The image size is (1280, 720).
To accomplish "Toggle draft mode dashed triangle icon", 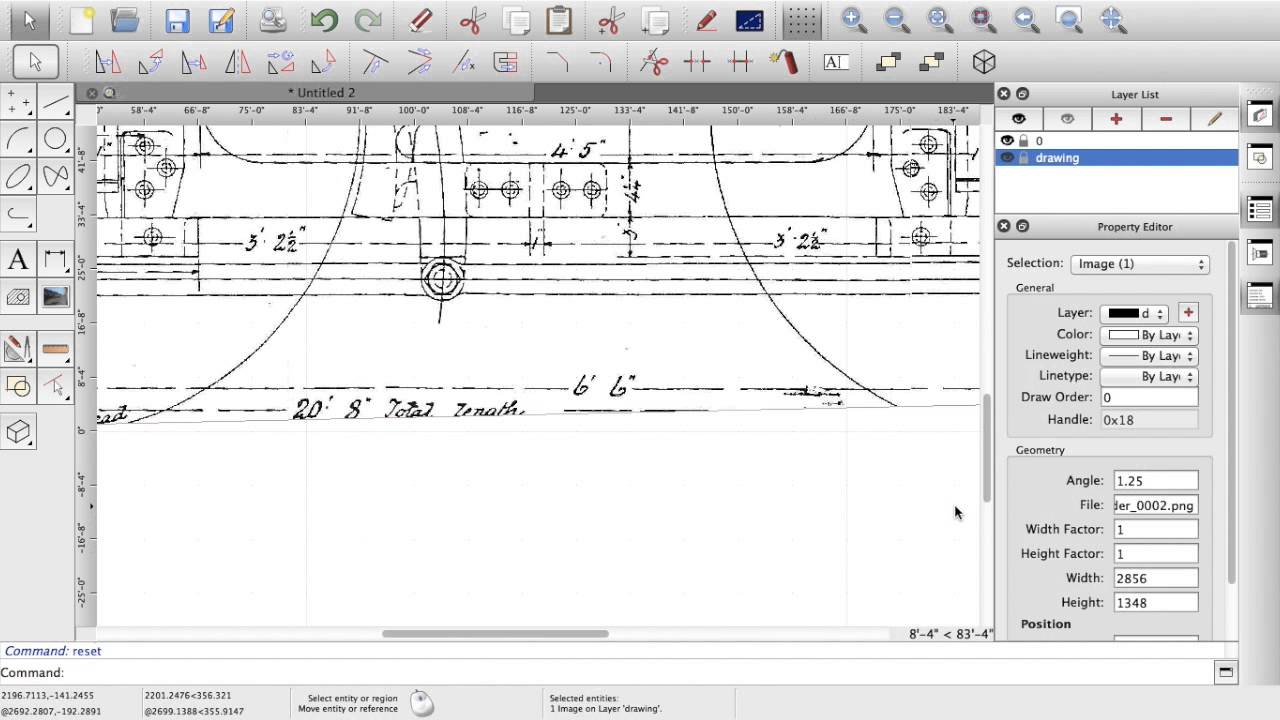I will click(x=749, y=20).
